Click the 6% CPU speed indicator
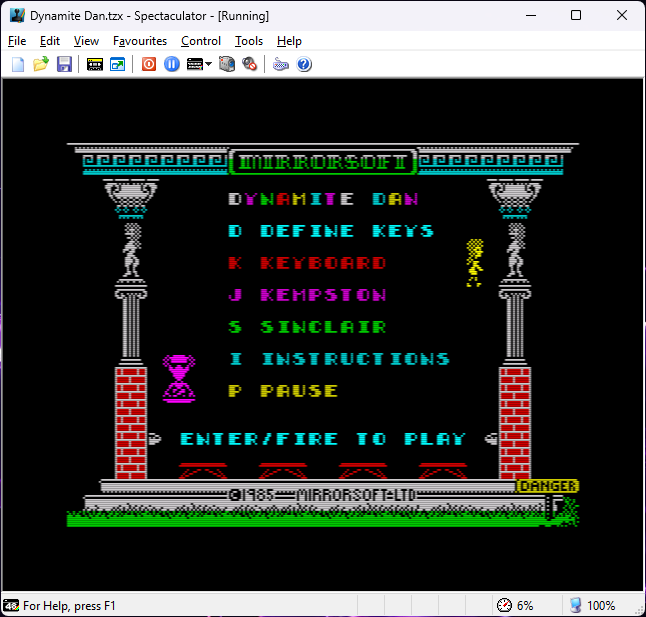Viewport: 646px width, 617px height. [515, 606]
